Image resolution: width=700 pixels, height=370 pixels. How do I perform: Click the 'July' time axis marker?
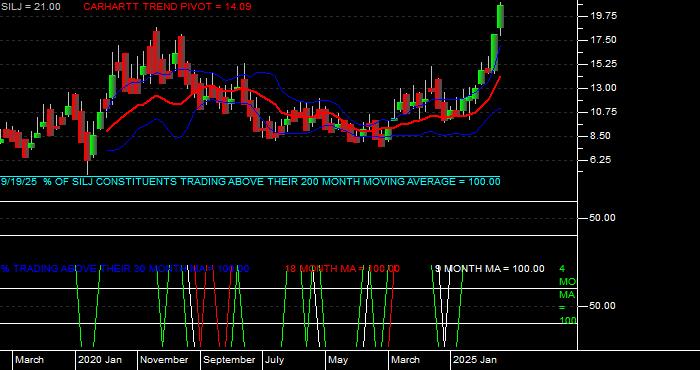[275, 360]
